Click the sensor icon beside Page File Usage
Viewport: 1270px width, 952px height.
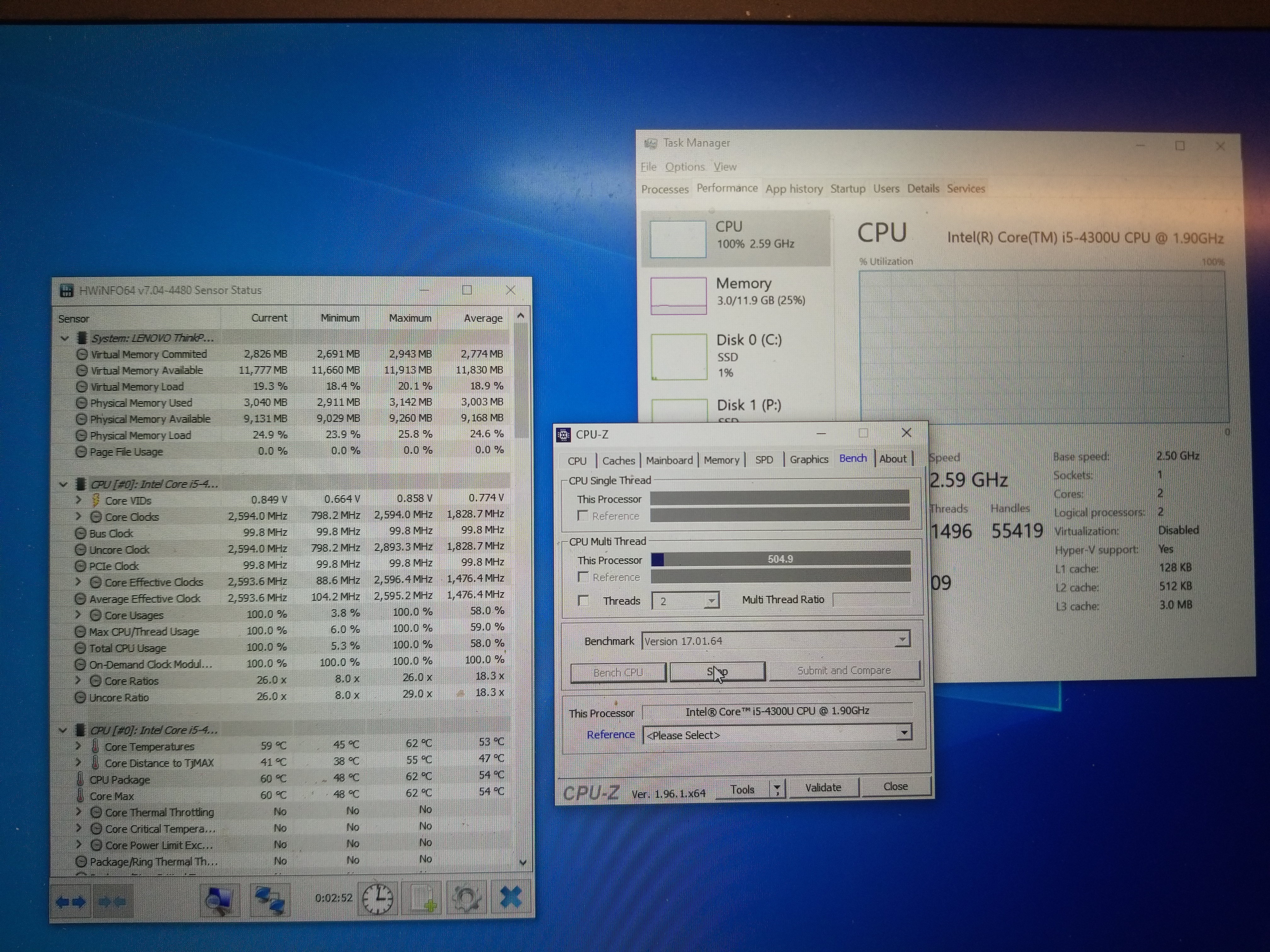[82, 452]
